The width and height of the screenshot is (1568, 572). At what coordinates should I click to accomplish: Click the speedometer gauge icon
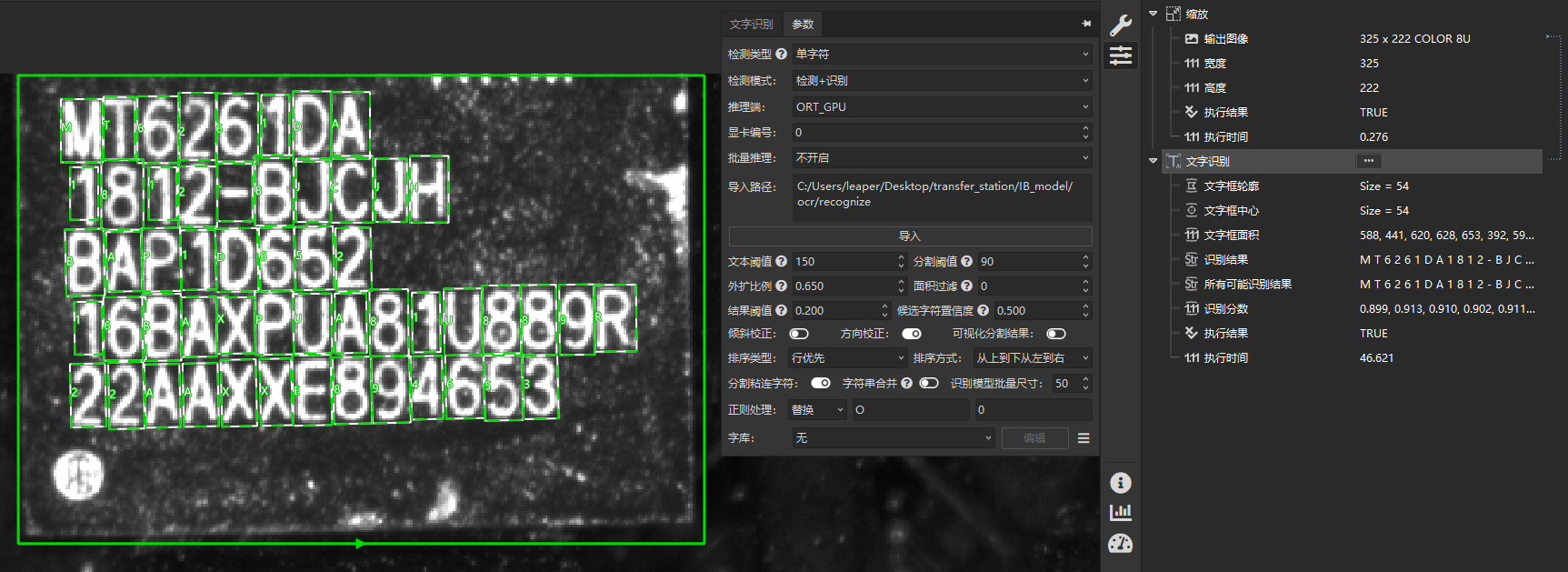(1121, 544)
